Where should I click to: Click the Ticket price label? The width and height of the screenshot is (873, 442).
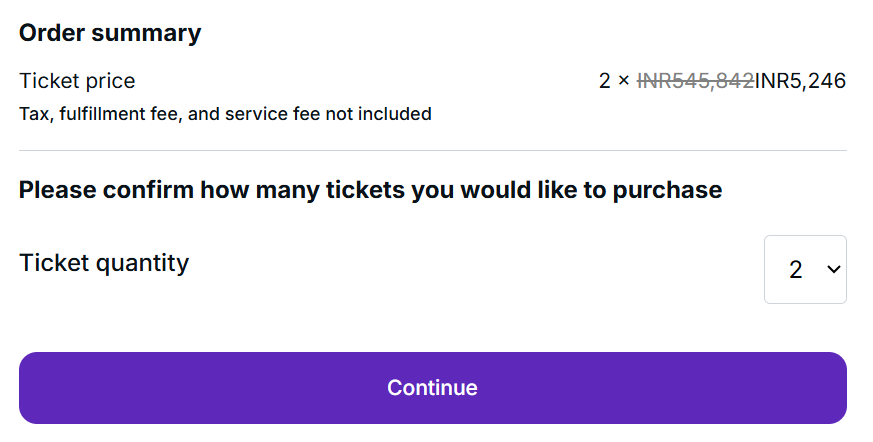[77, 81]
